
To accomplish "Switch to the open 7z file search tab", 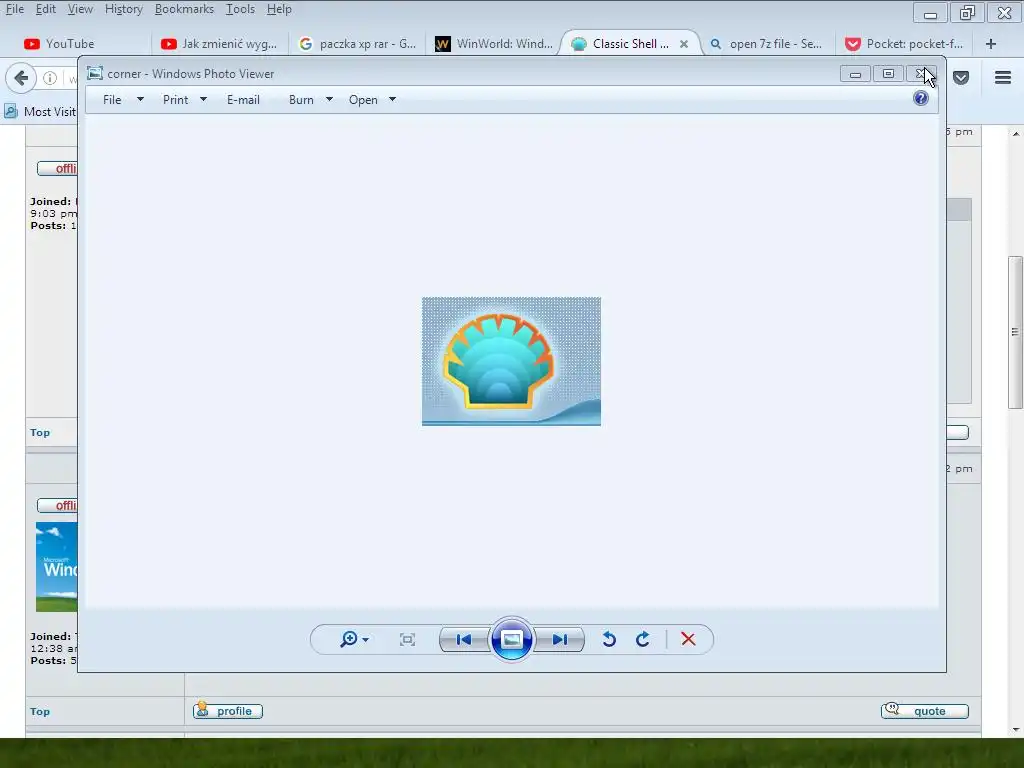I will [767, 44].
